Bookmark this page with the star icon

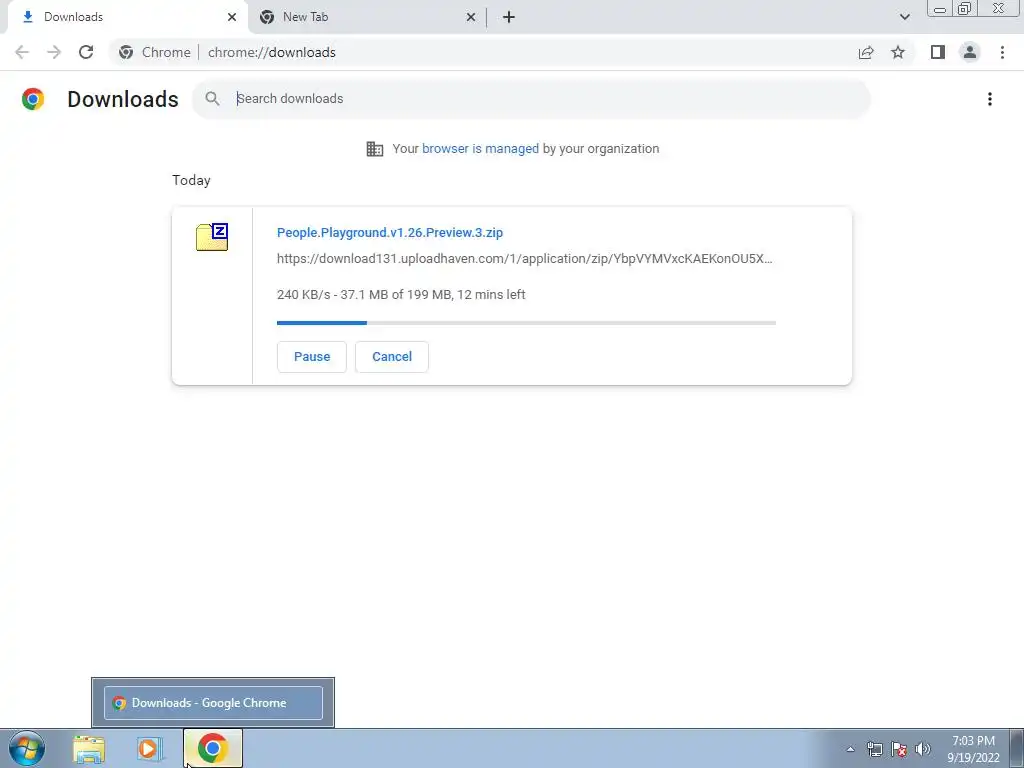[898, 52]
